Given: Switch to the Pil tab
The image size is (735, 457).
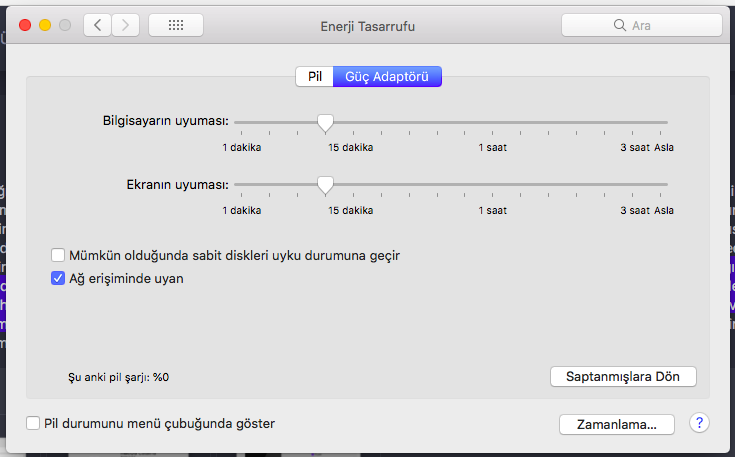Looking at the screenshot, I should tap(314, 77).
